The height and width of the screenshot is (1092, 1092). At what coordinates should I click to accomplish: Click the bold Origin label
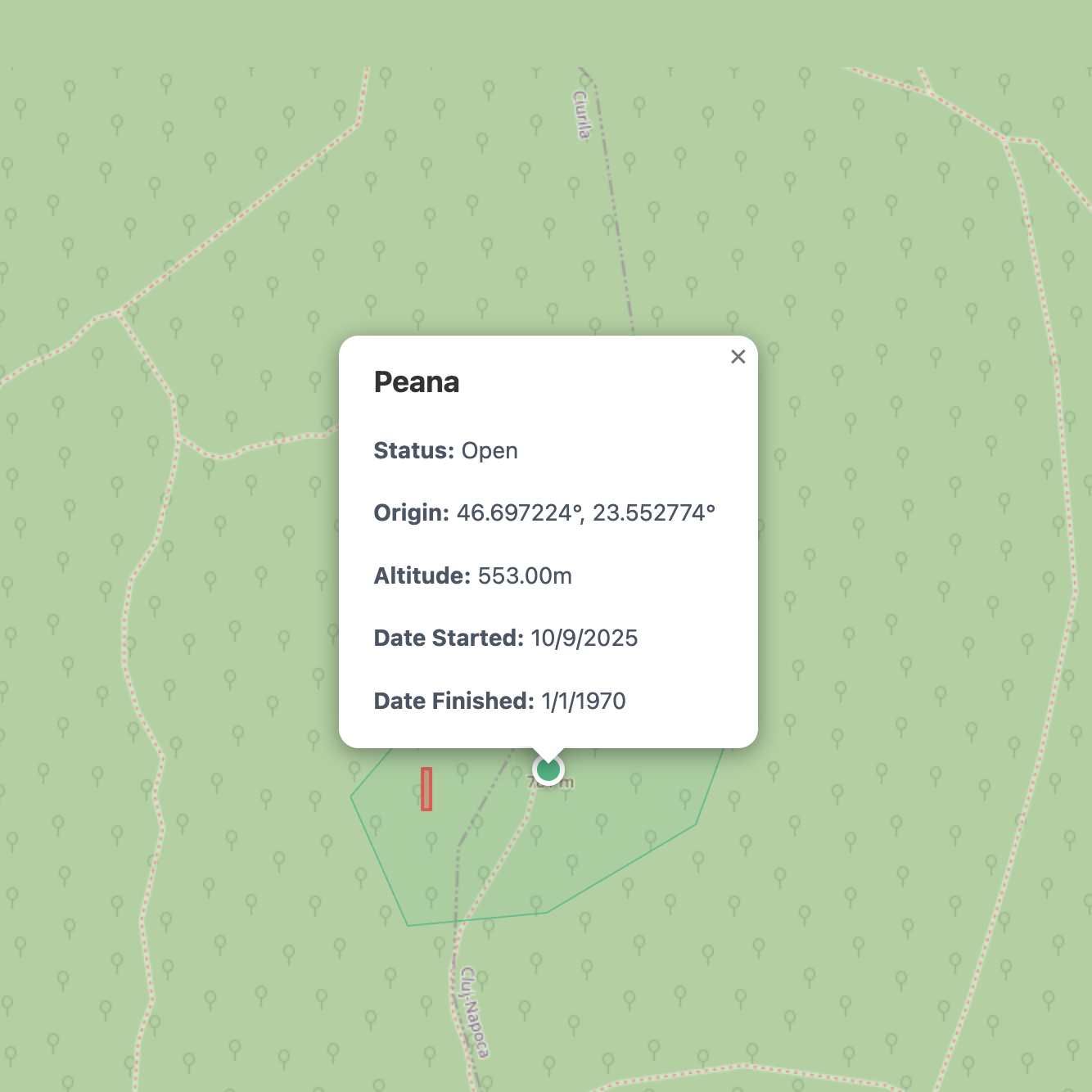411,513
